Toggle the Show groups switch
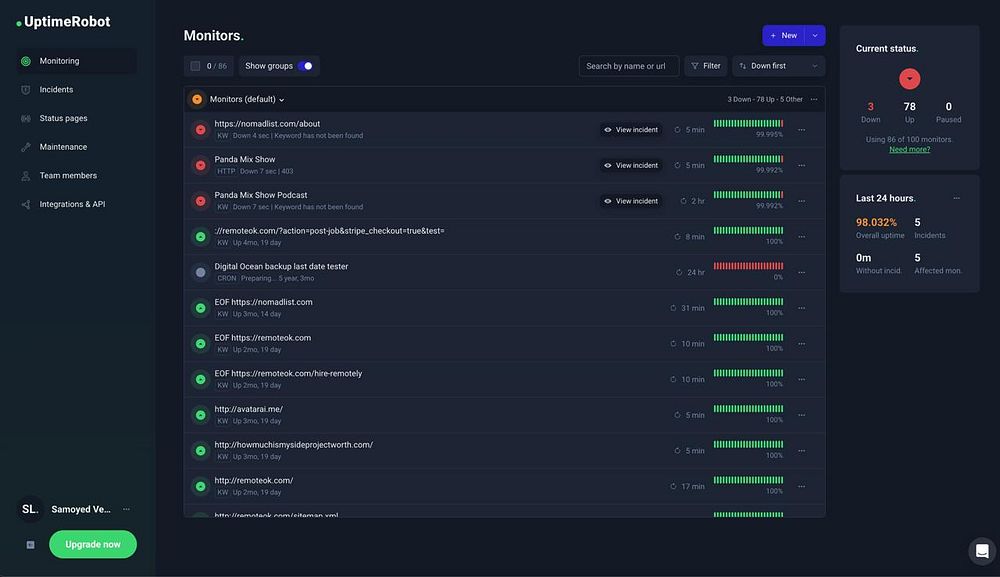The height and width of the screenshot is (577, 1000). [305, 66]
